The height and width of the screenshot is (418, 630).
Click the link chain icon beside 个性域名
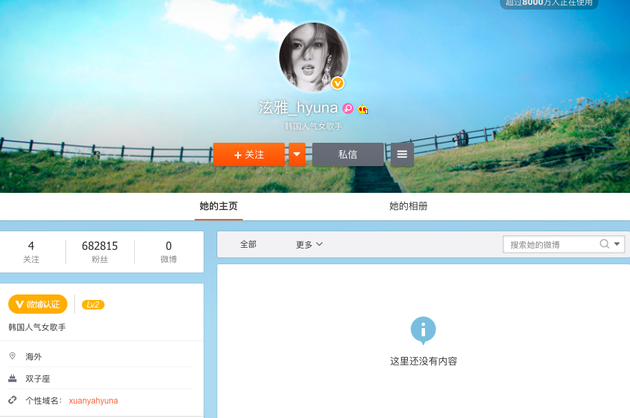click(12, 400)
